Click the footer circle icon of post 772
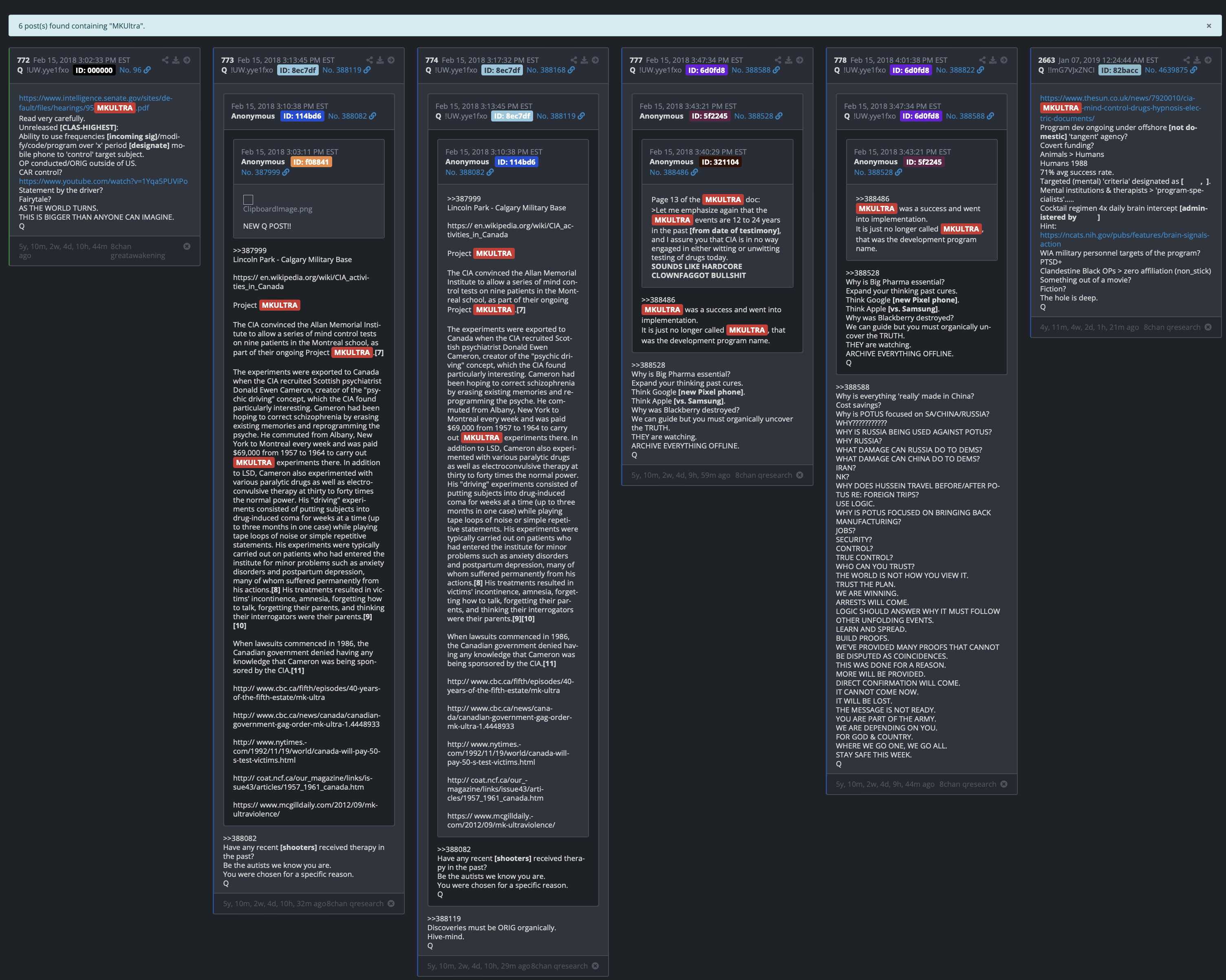 [187, 246]
